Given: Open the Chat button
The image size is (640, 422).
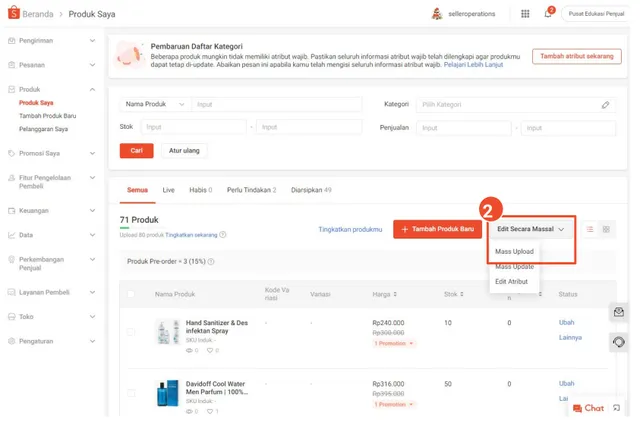Looking at the screenshot, I should [x=588, y=408].
